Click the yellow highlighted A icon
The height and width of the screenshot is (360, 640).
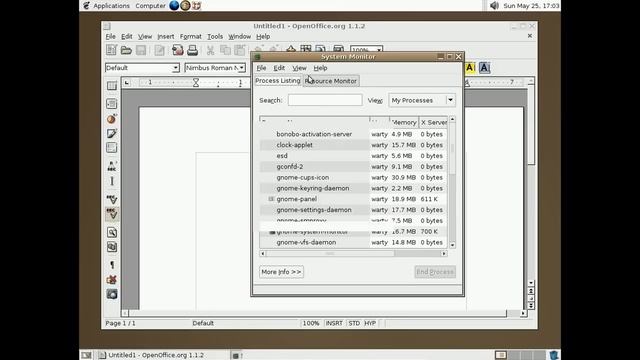(470, 68)
